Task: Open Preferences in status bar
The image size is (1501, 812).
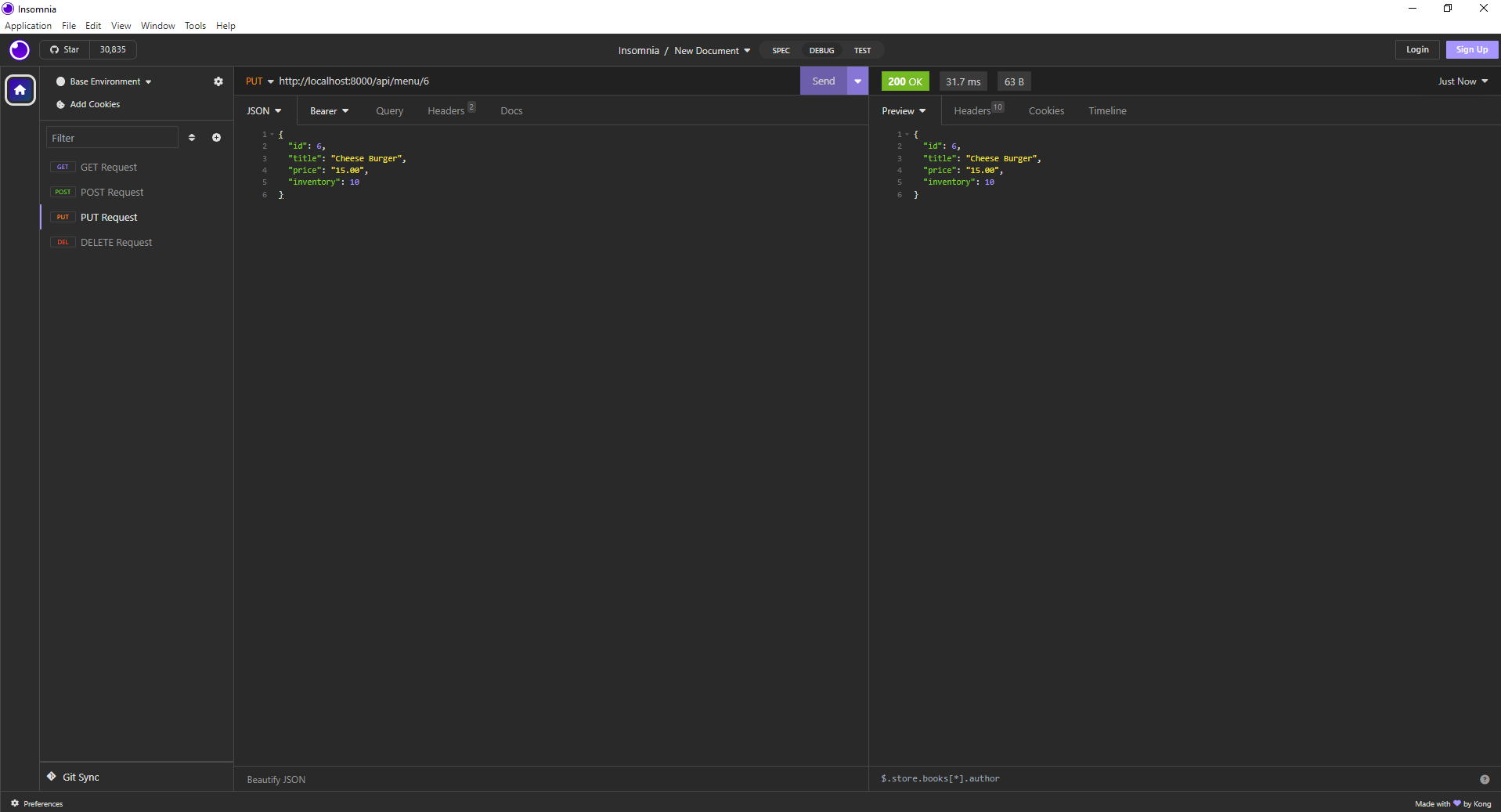Action: pos(37,803)
